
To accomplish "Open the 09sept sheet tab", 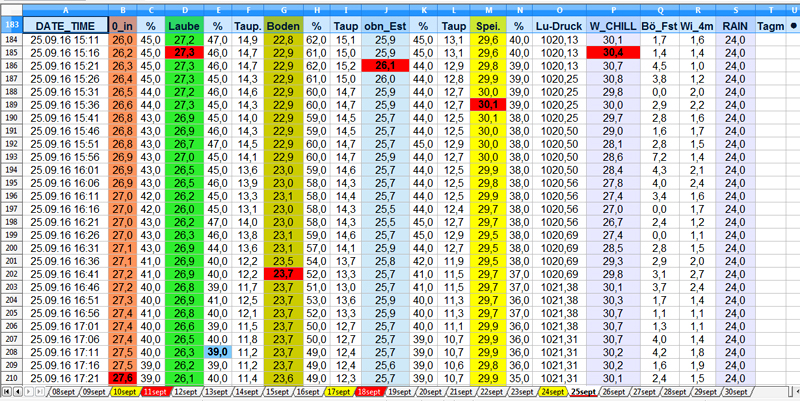I will (94, 391).
